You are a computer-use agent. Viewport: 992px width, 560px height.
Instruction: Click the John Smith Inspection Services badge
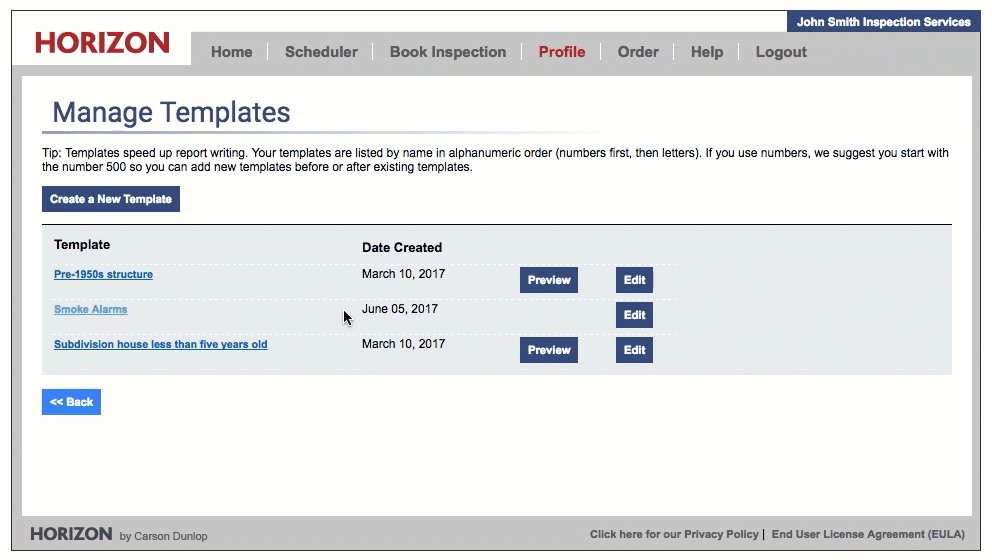[883, 22]
